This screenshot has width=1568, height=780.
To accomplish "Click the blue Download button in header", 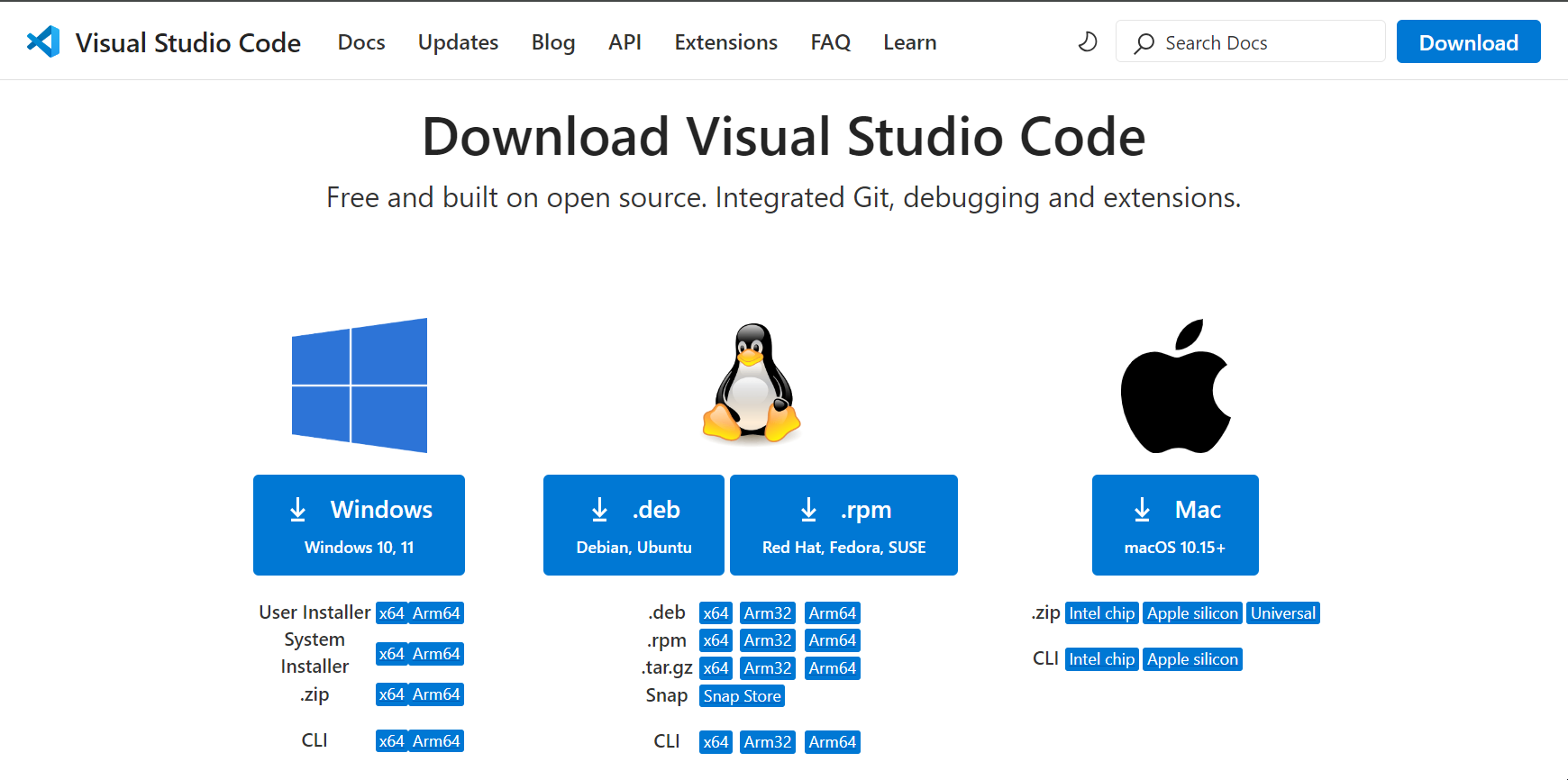I will (x=1468, y=41).
